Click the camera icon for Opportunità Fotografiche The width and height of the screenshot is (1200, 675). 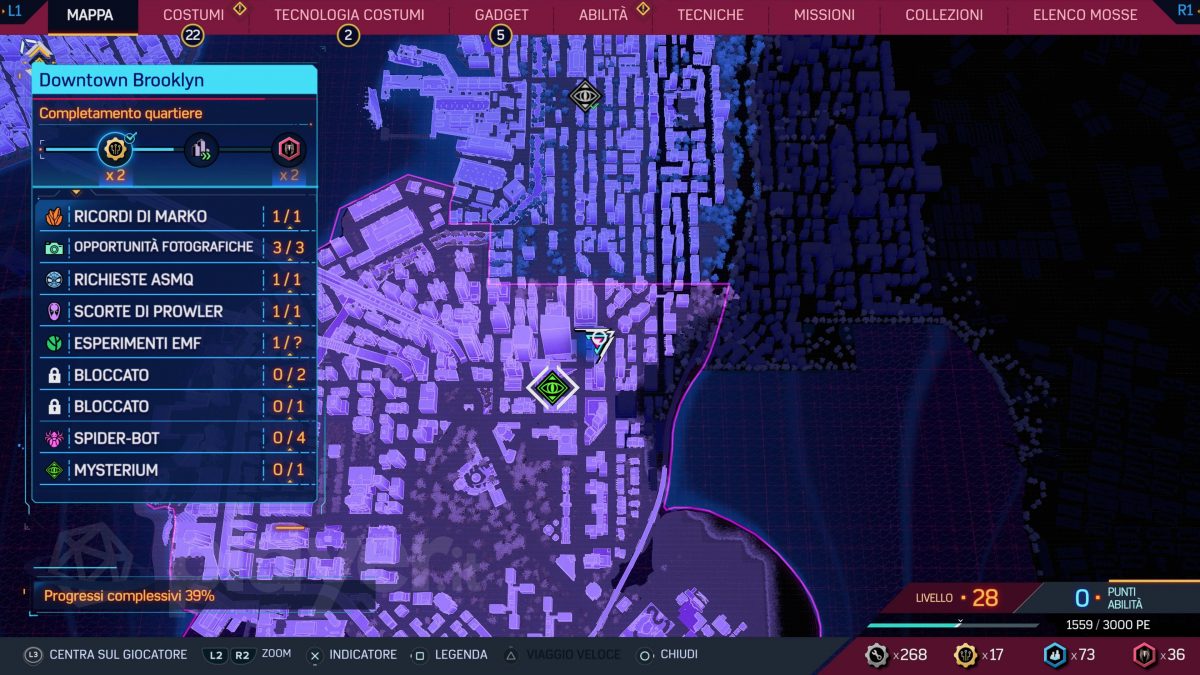[54, 248]
